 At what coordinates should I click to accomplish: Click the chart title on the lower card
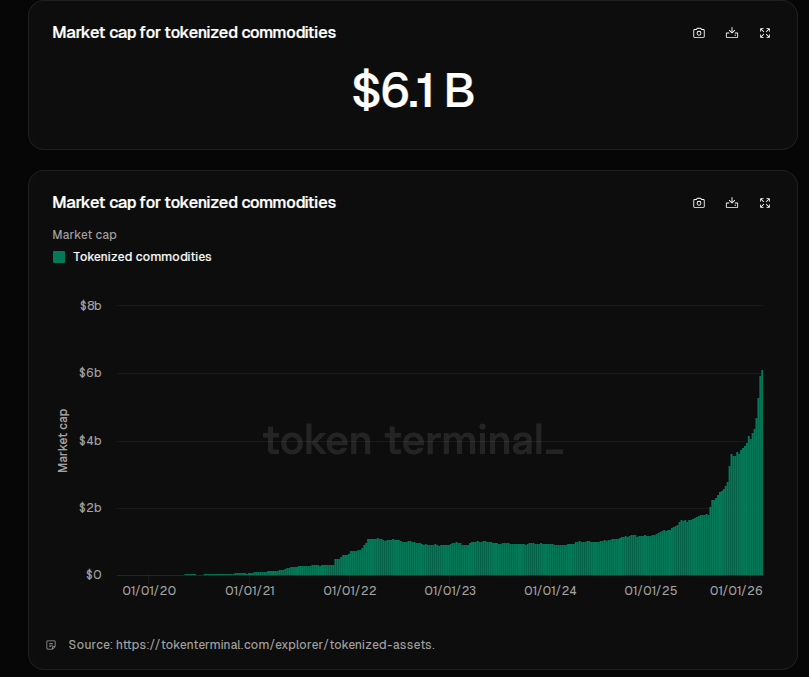coord(194,202)
